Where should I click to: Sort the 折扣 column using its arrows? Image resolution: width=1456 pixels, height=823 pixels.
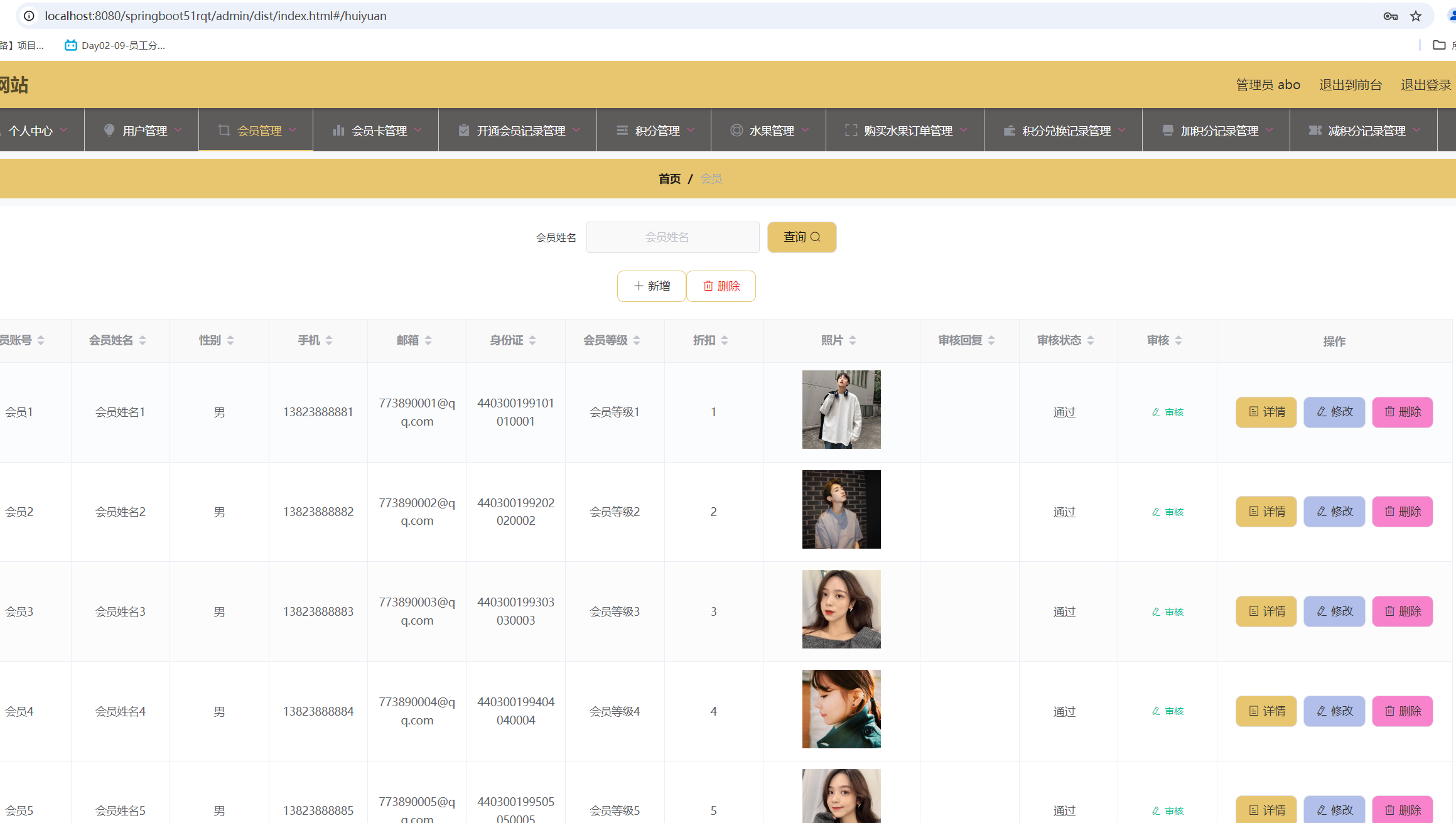pos(725,340)
